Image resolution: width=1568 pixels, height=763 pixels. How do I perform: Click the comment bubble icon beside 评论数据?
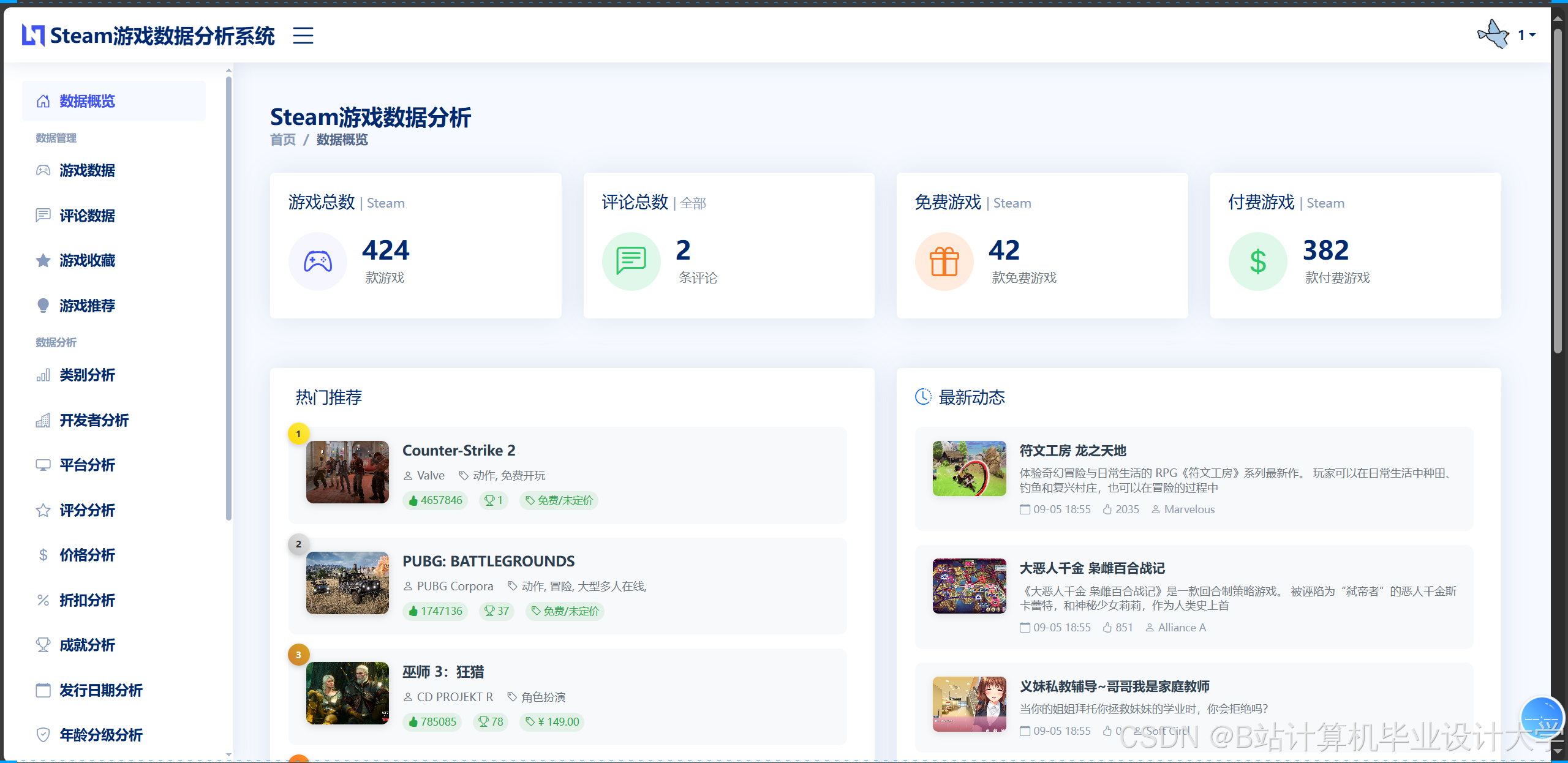(43, 216)
